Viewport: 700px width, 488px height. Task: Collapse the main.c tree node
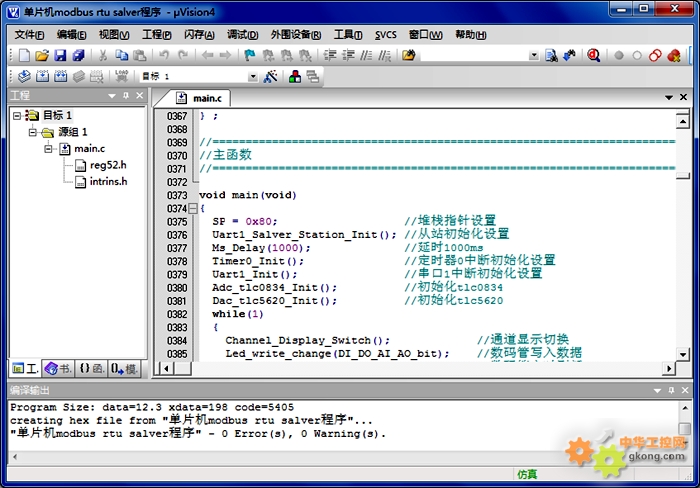(49, 149)
